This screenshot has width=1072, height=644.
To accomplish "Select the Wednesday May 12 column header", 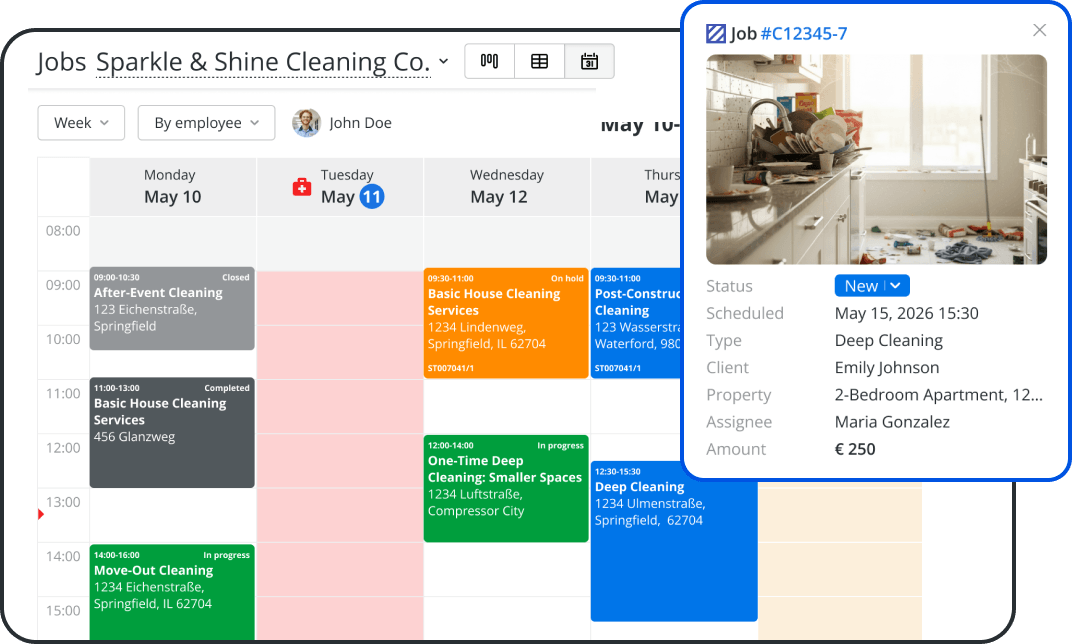I will click(x=507, y=187).
